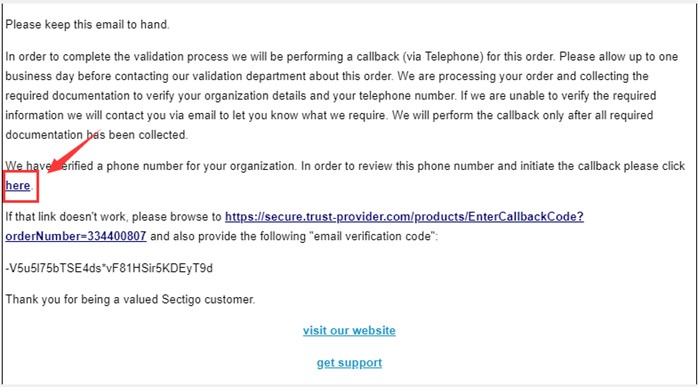This screenshot has height=387, width=698.
Task: Click the "documentation has been collected" line
Action: pyautogui.click(x=97, y=134)
